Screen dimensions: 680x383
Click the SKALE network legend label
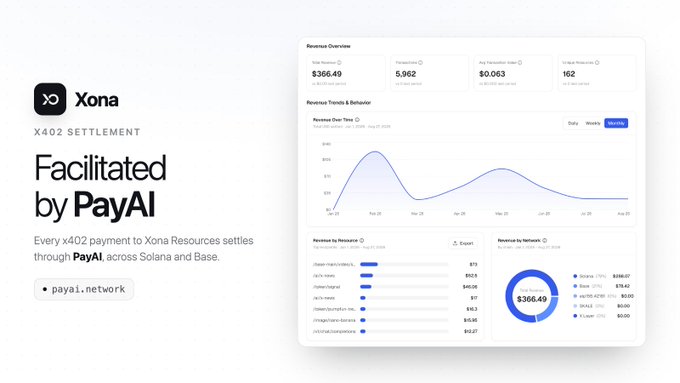[x=586, y=306]
